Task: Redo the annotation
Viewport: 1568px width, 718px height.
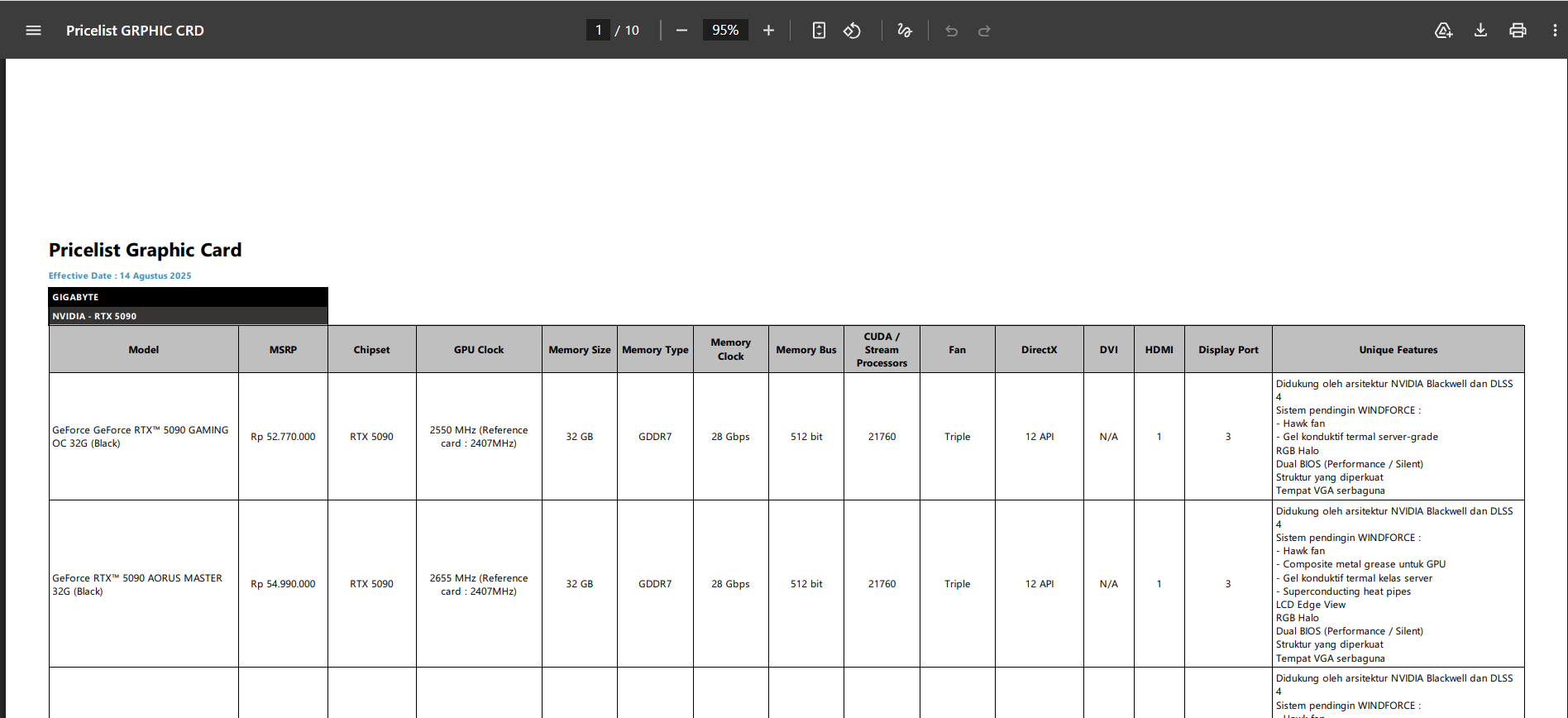Action: point(984,31)
